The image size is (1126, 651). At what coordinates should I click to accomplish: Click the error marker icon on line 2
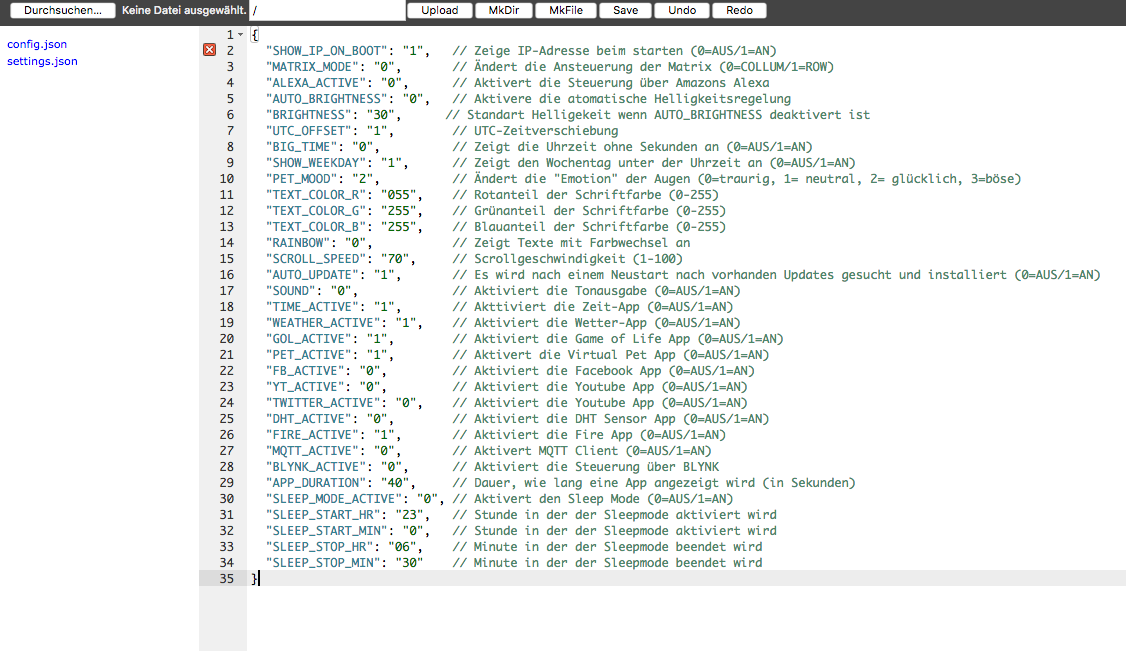click(209, 51)
